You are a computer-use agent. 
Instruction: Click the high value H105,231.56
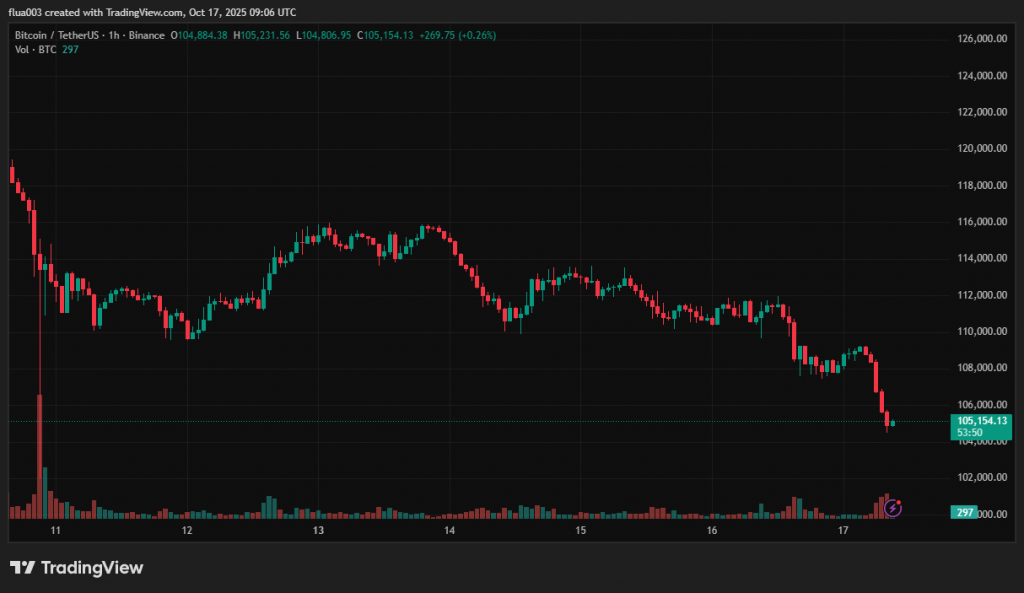[x=263, y=35]
